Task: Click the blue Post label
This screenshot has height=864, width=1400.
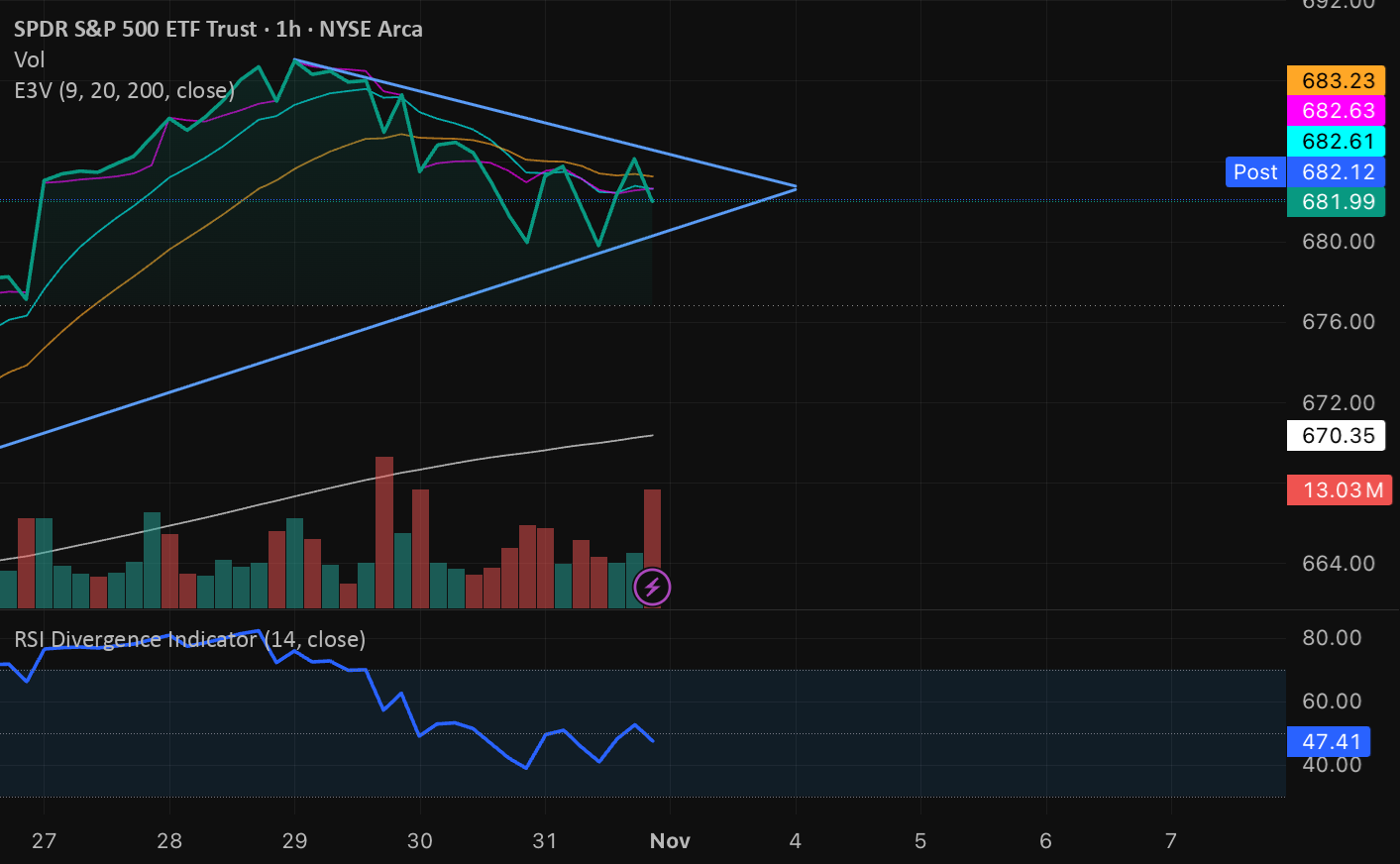Action: (1255, 171)
